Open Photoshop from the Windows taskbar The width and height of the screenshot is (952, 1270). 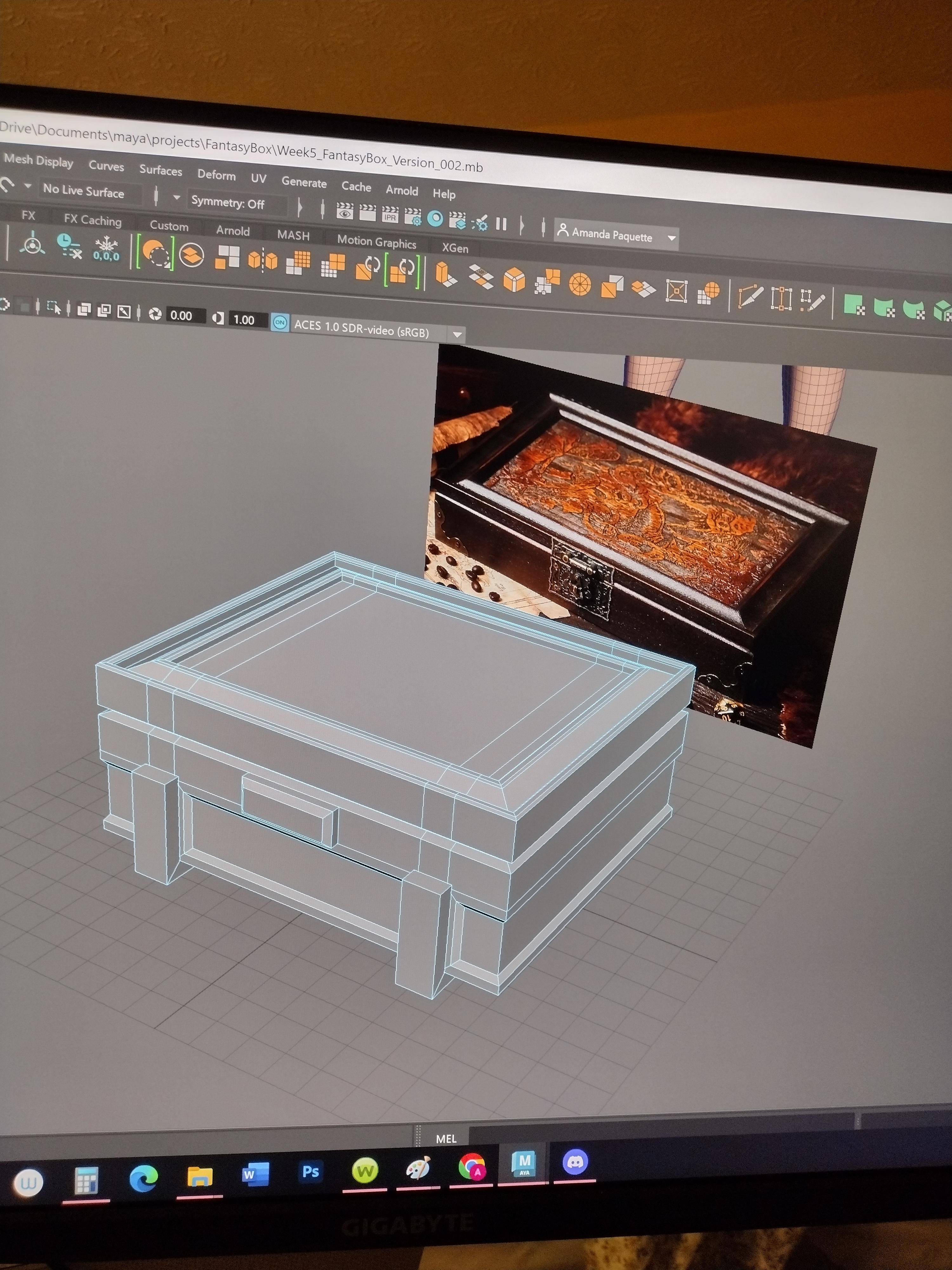(x=310, y=1171)
